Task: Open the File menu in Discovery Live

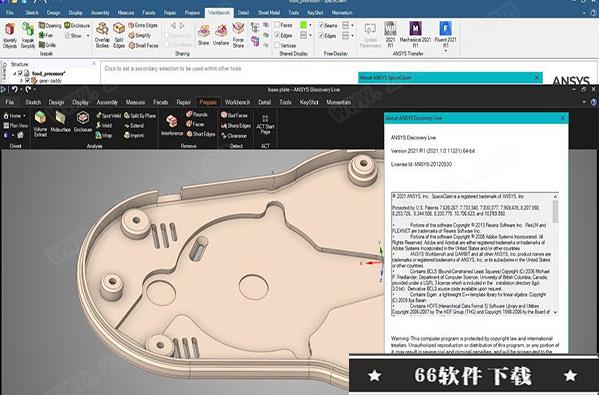Action: 10,102
